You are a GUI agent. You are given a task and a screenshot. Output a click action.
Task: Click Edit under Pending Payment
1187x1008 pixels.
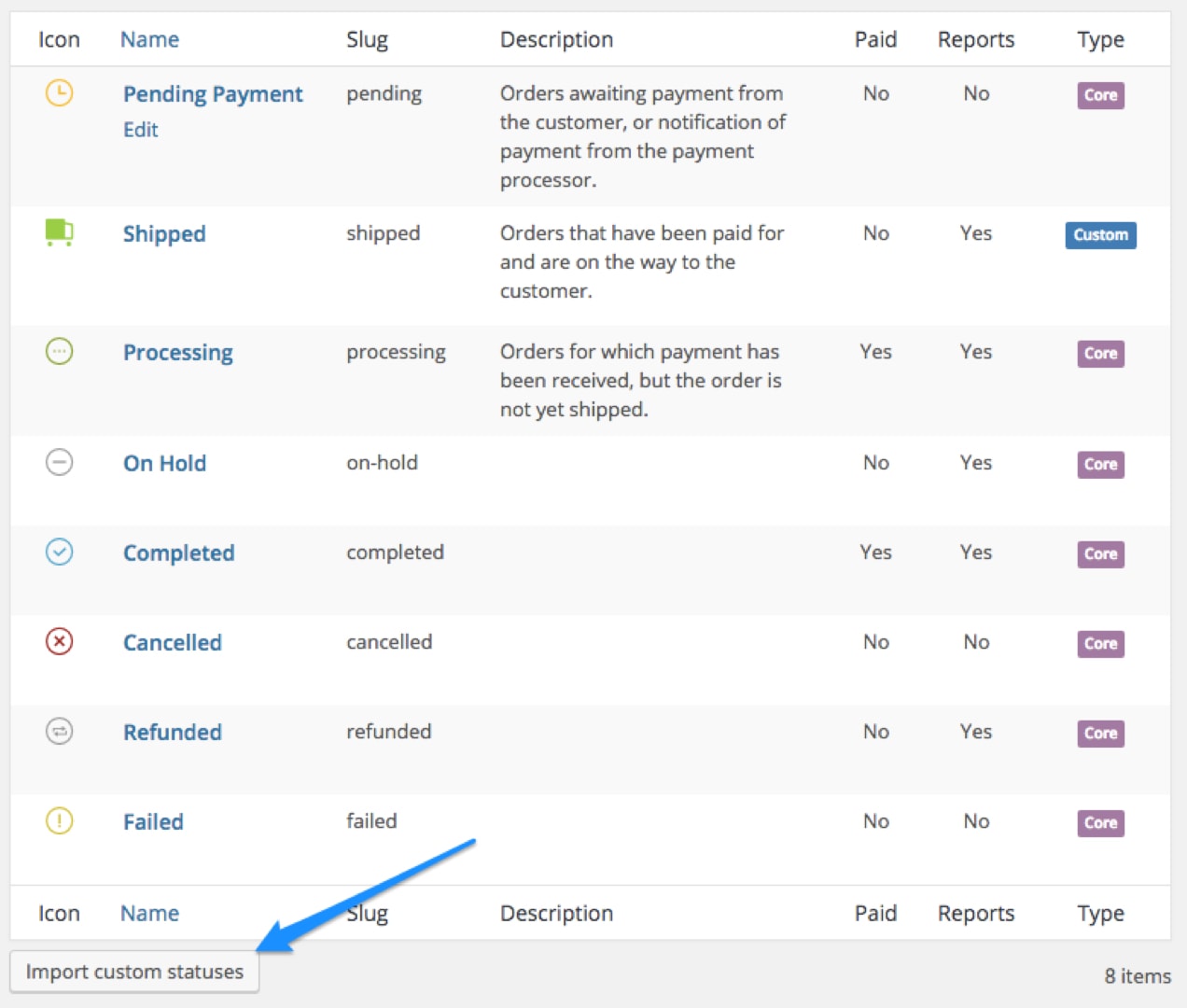tap(140, 130)
